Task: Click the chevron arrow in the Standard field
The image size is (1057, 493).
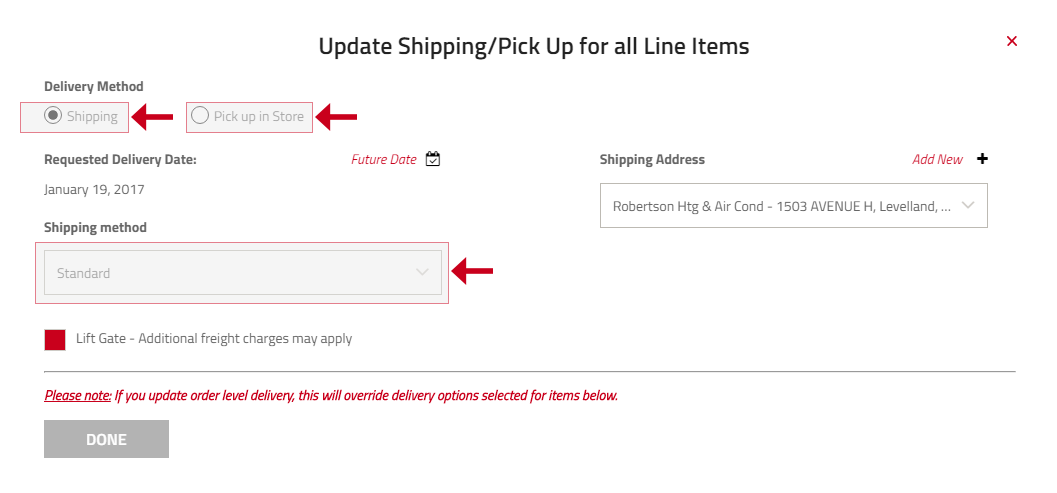Action: point(423,272)
